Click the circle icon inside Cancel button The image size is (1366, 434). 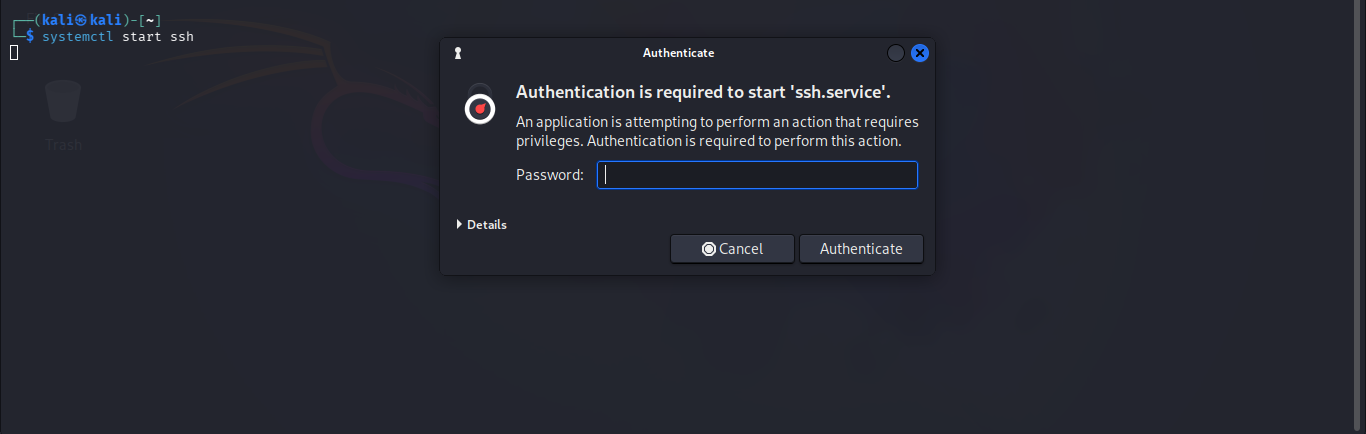(709, 249)
